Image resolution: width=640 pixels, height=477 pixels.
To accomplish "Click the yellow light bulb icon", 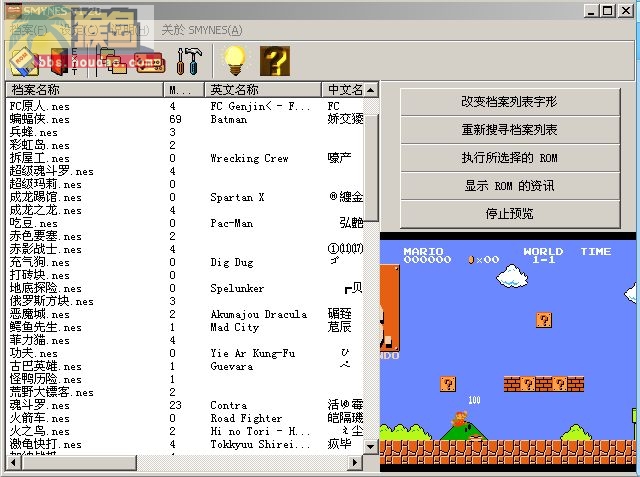I will coord(235,61).
